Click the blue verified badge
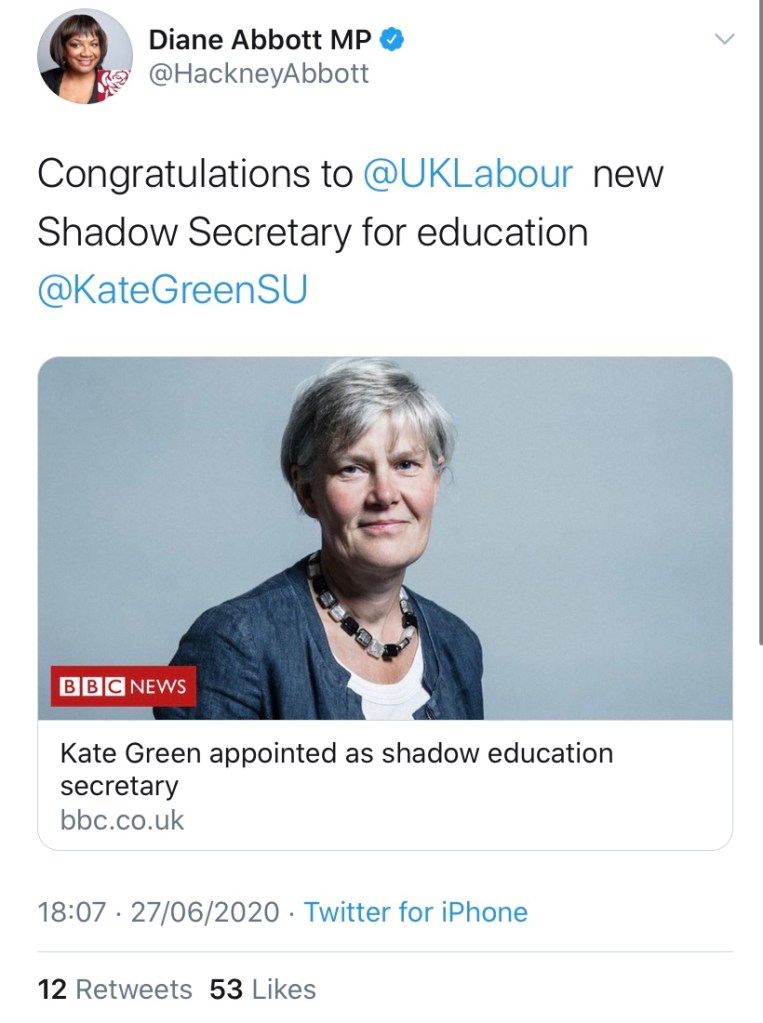 coord(394,40)
